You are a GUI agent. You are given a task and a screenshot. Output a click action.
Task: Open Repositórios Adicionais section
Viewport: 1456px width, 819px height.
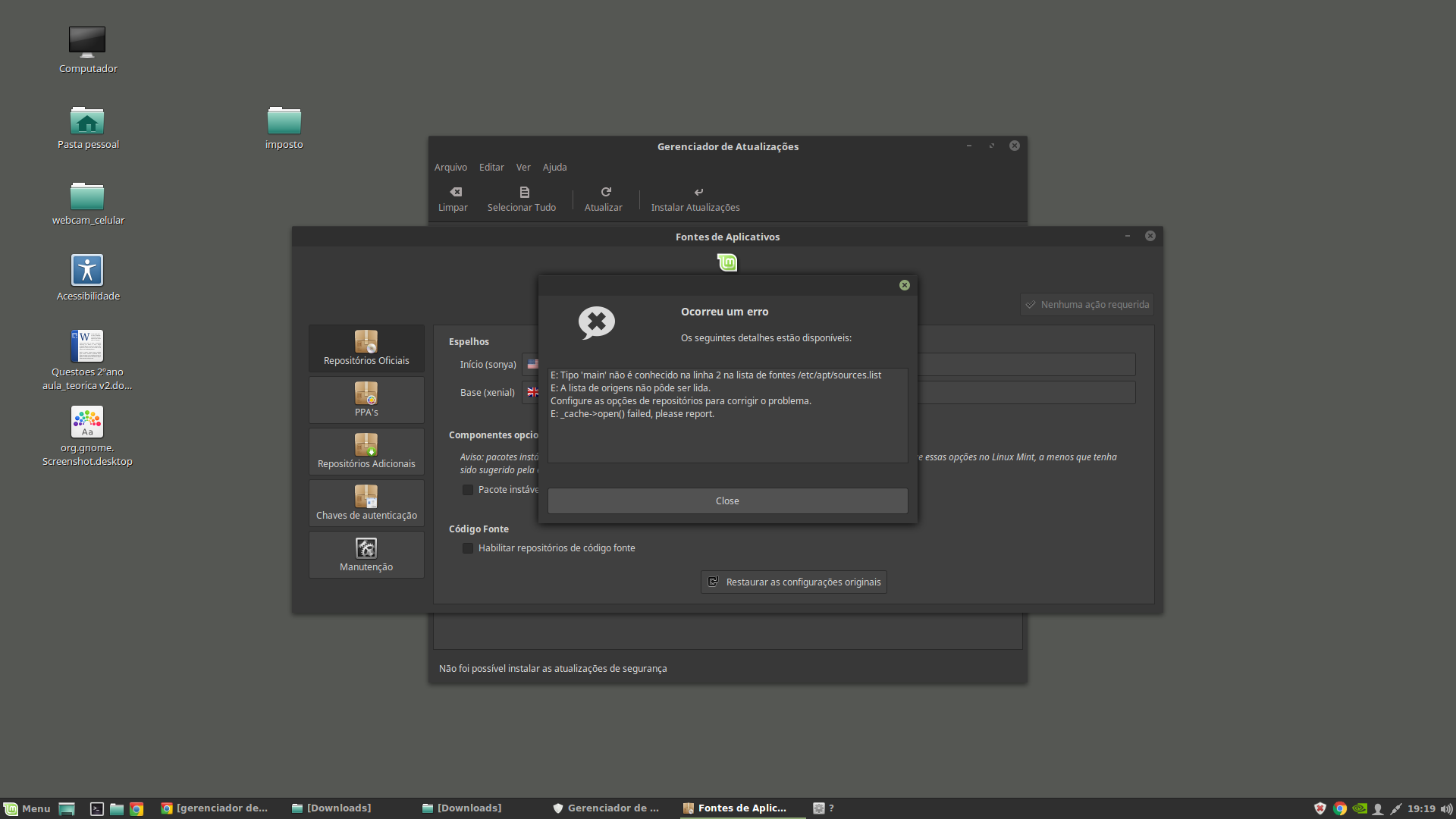click(366, 451)
